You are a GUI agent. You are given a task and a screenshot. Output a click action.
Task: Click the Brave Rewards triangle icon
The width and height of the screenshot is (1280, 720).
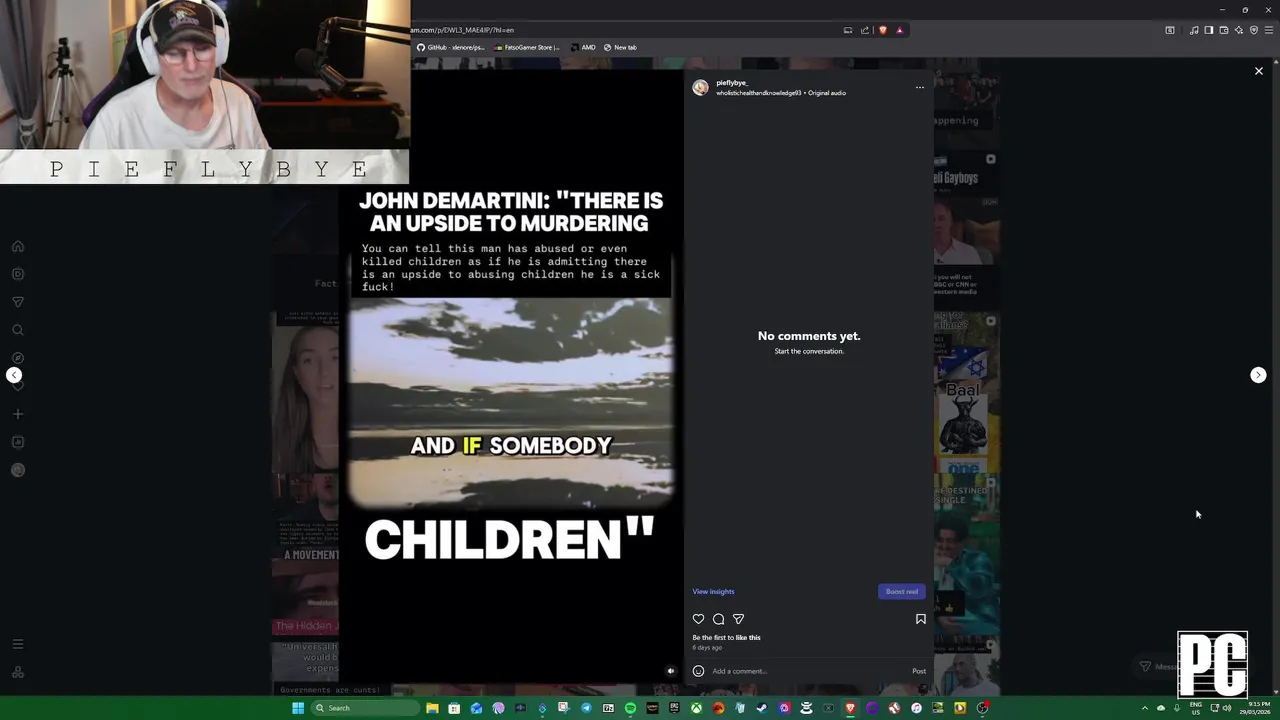tap(900, 30)
